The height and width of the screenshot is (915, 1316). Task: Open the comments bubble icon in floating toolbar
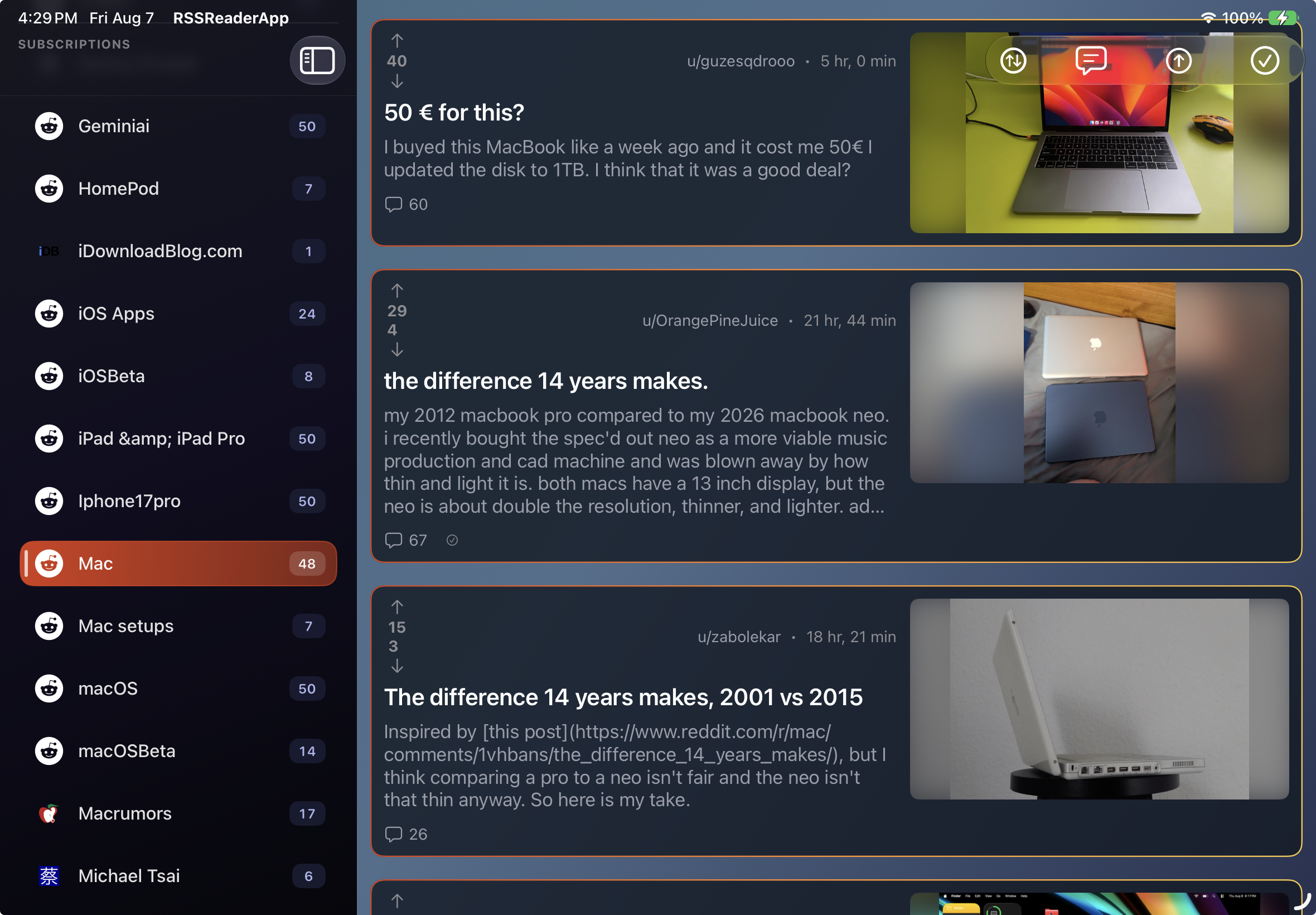point(1091,60)
